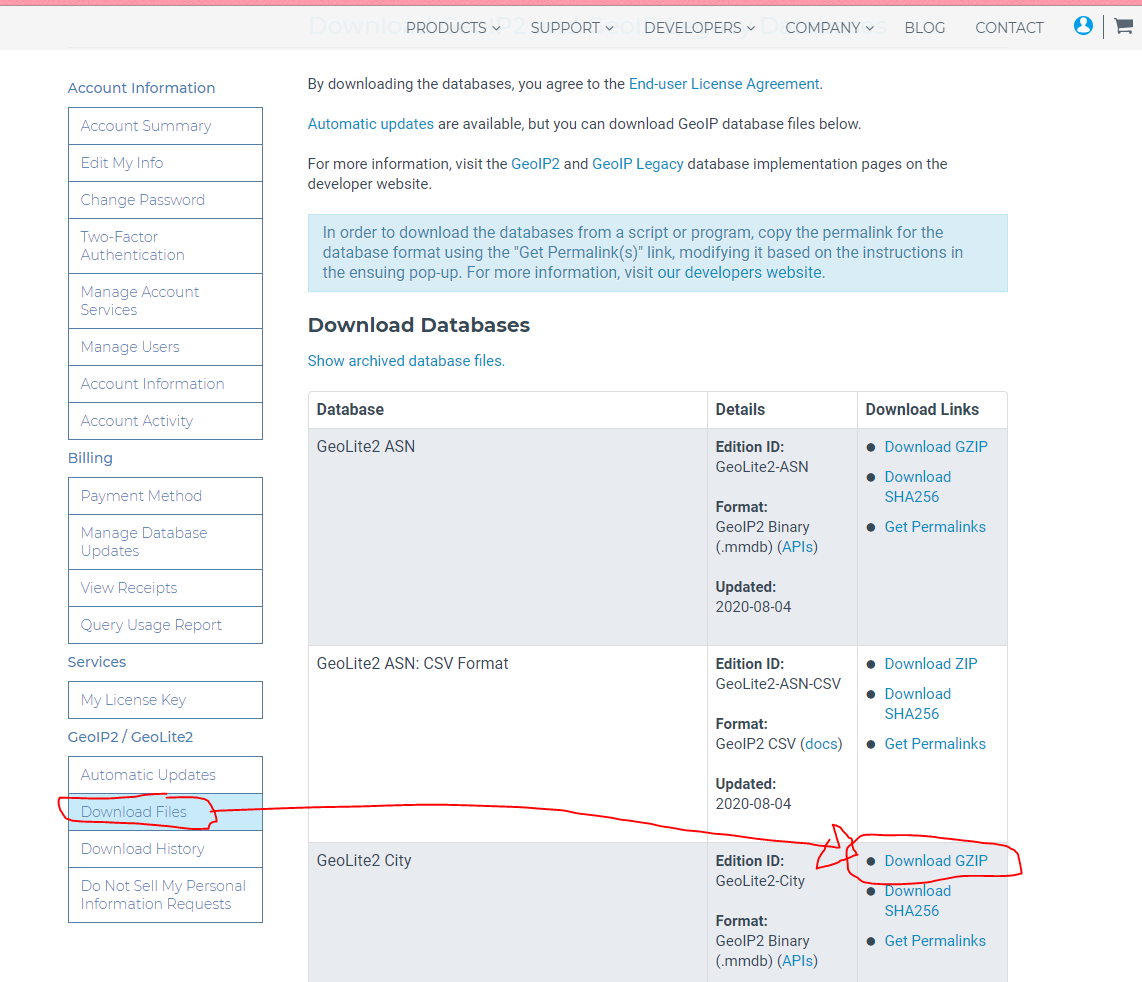Open Manage Users page

pos(165,347)
